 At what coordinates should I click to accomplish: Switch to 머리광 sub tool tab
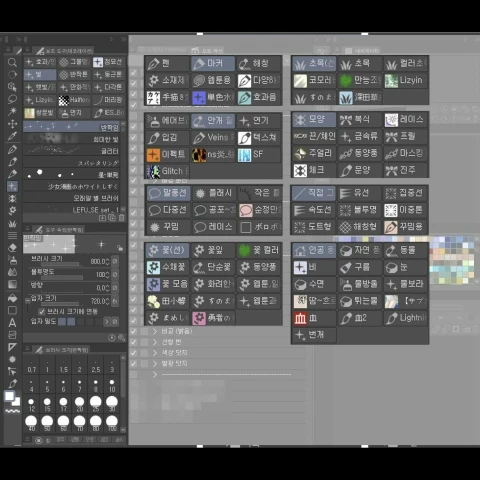point(109,100)
